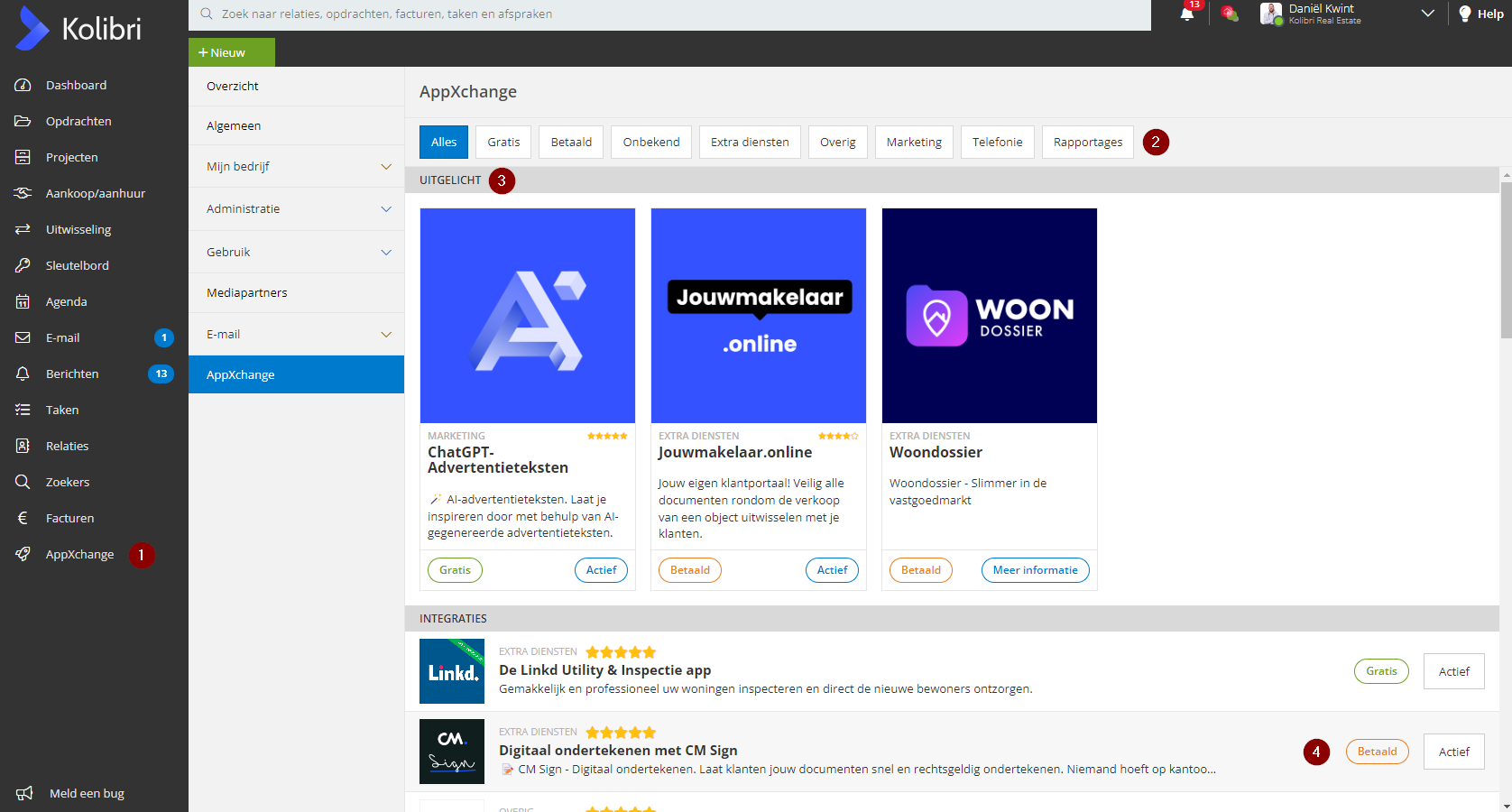Expand the E-mail settings section

(296, 334)
